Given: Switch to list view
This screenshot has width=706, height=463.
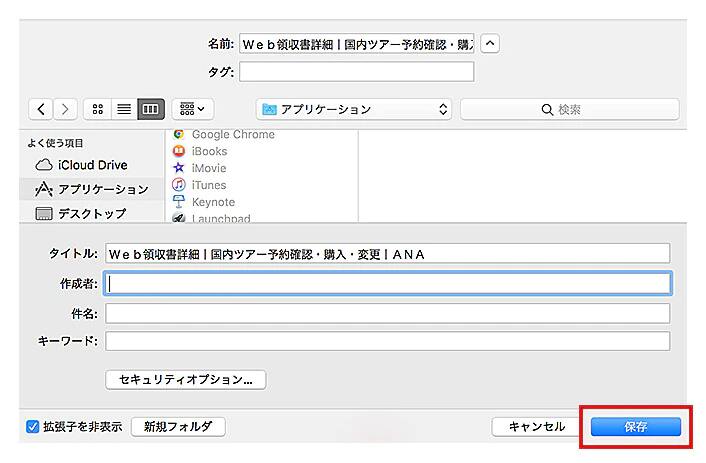Looking at the screenshot, I should 124,109.
